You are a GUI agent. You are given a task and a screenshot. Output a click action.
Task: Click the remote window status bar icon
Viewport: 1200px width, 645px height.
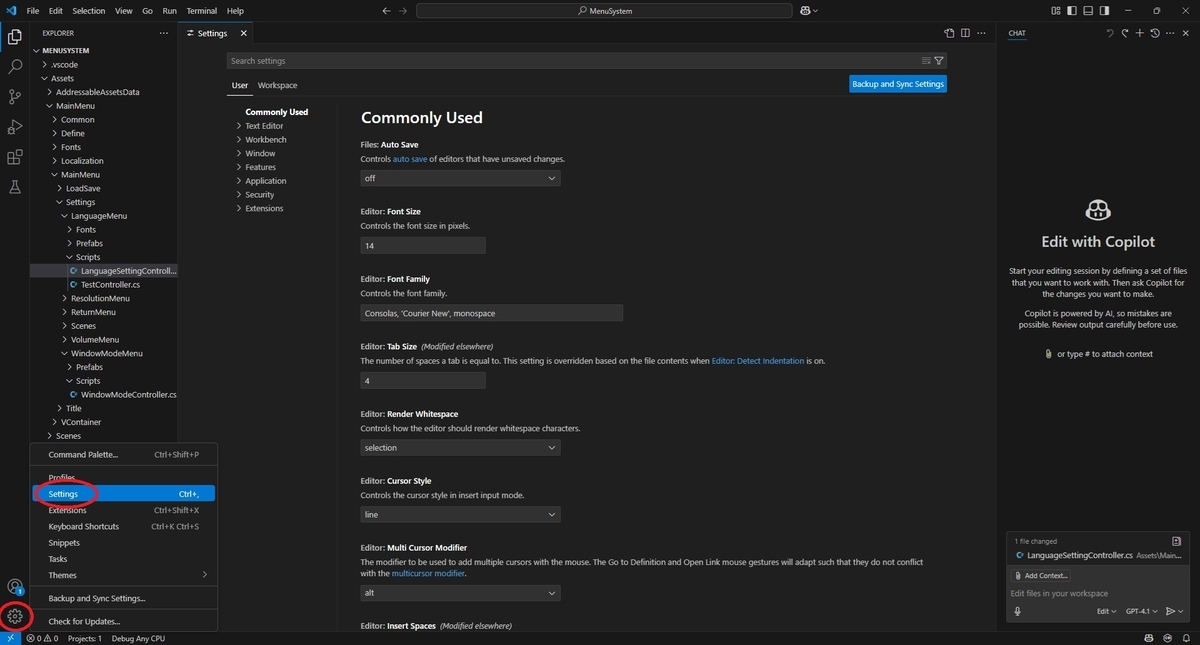[10, 638]
